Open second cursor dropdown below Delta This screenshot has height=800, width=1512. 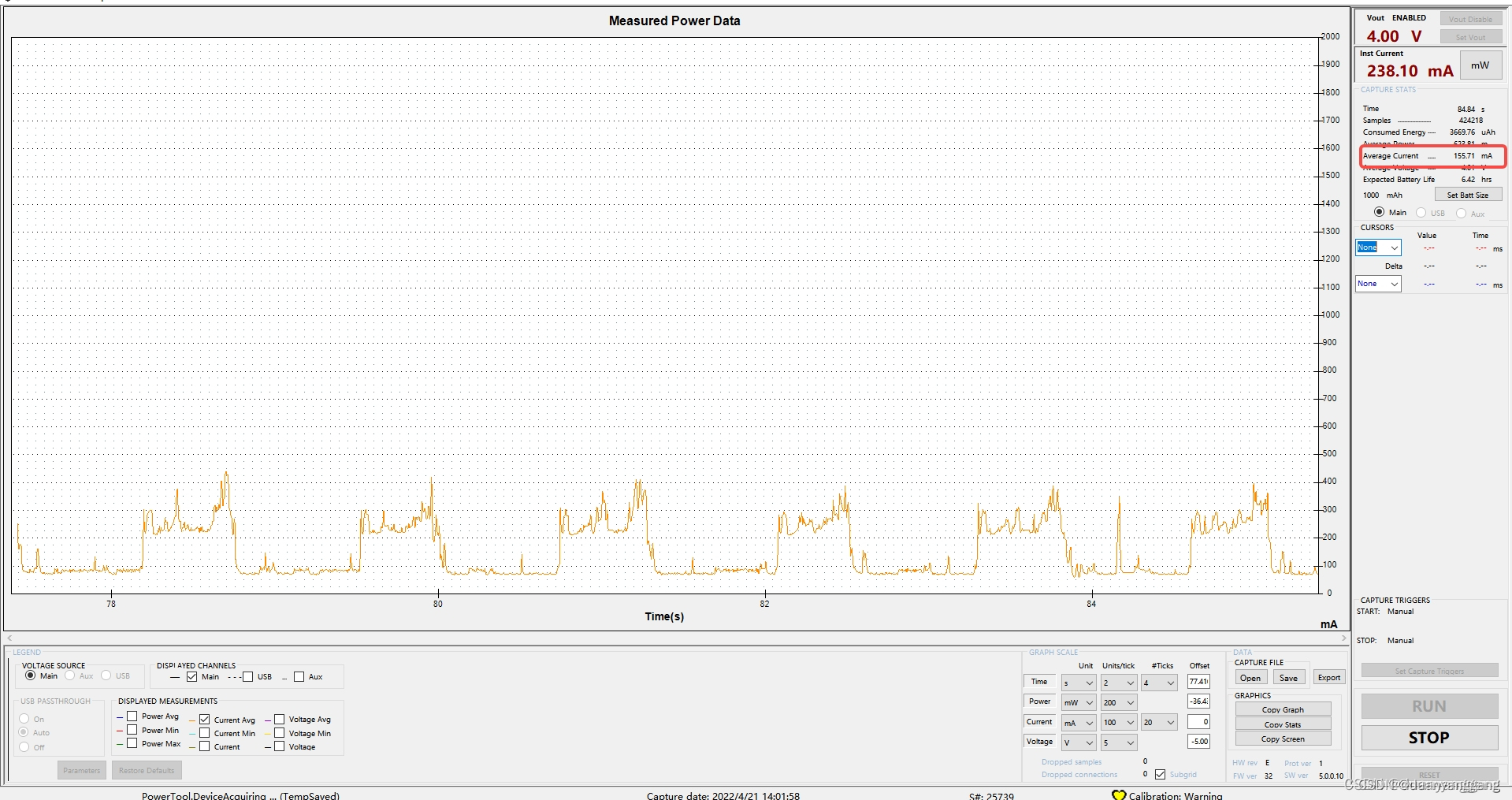coord(1378,284)
